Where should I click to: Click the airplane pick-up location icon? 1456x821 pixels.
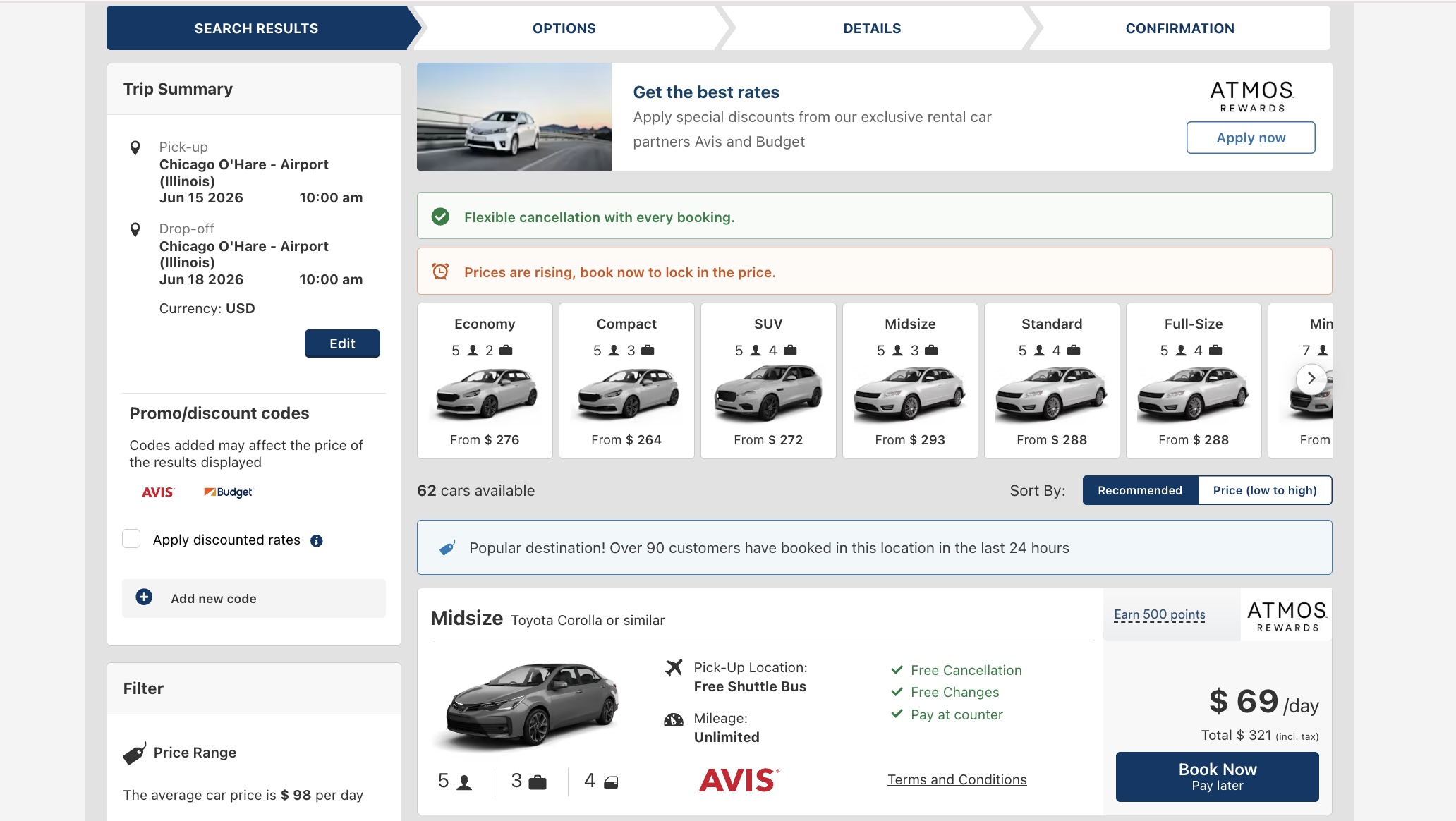(674, 667)
